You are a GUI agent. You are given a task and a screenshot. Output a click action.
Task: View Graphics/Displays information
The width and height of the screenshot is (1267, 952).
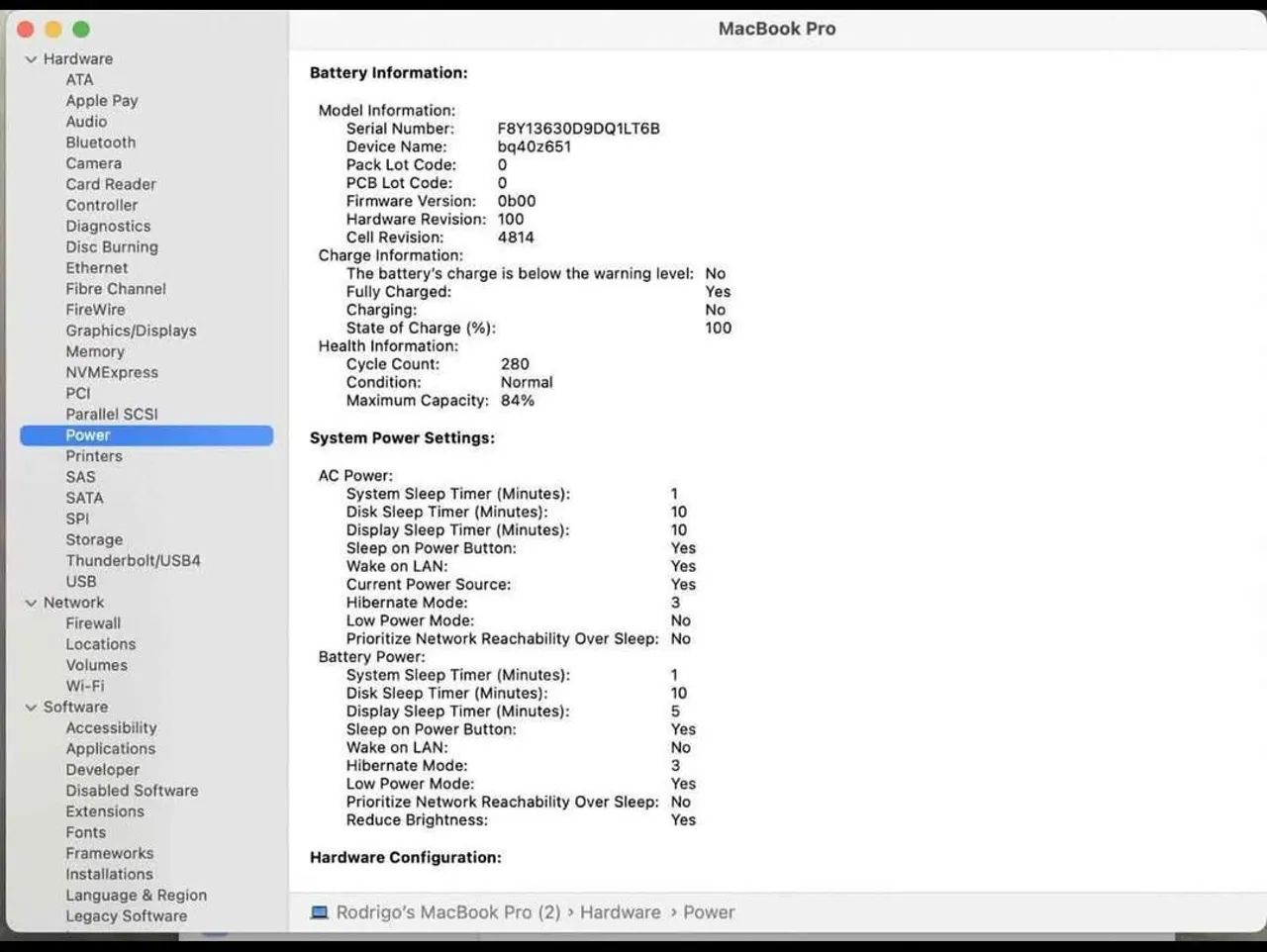pos(131,331)
